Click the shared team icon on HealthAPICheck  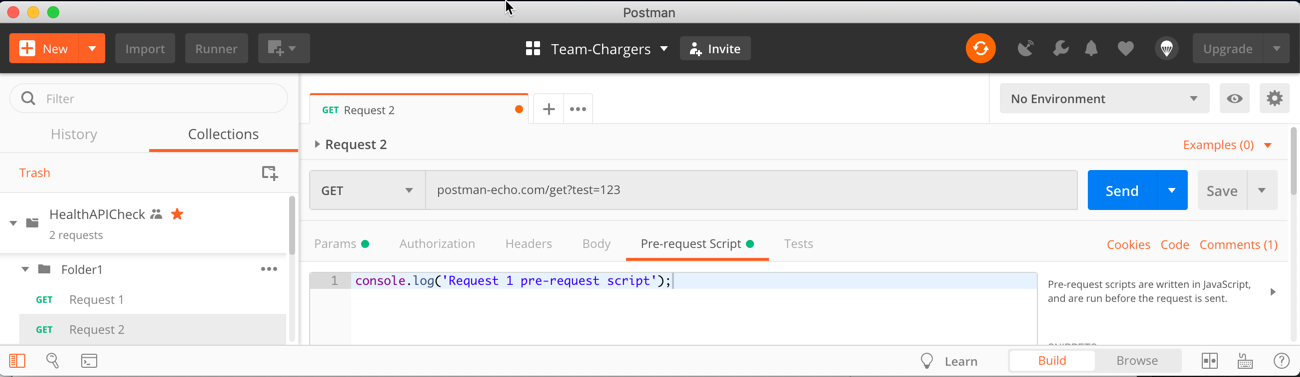point(156,214)
